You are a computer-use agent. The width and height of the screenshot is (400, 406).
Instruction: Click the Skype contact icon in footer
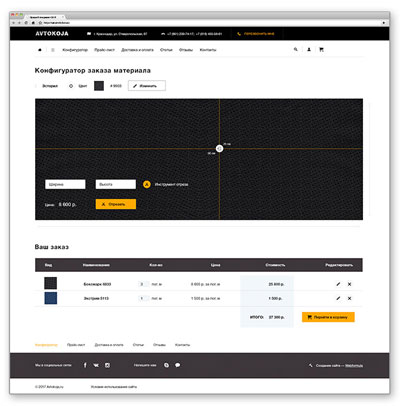(166, 365)
